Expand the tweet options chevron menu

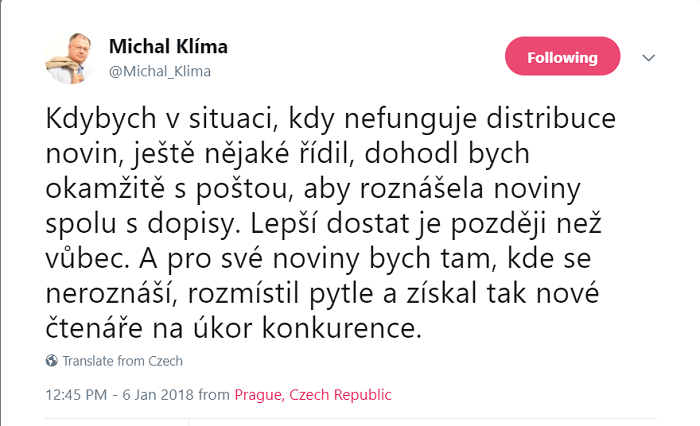point(648,57)
